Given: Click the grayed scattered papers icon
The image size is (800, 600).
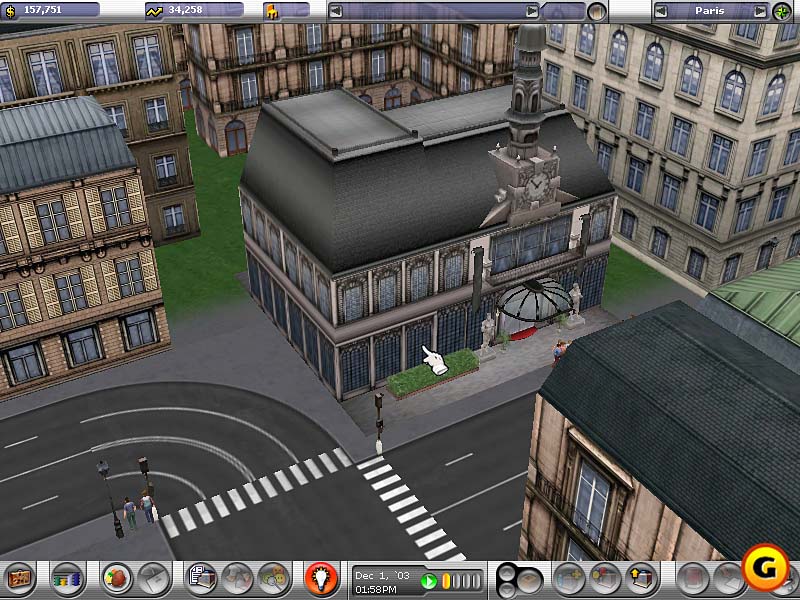Looking at the screenshot, I should click(x=238, y=579).
